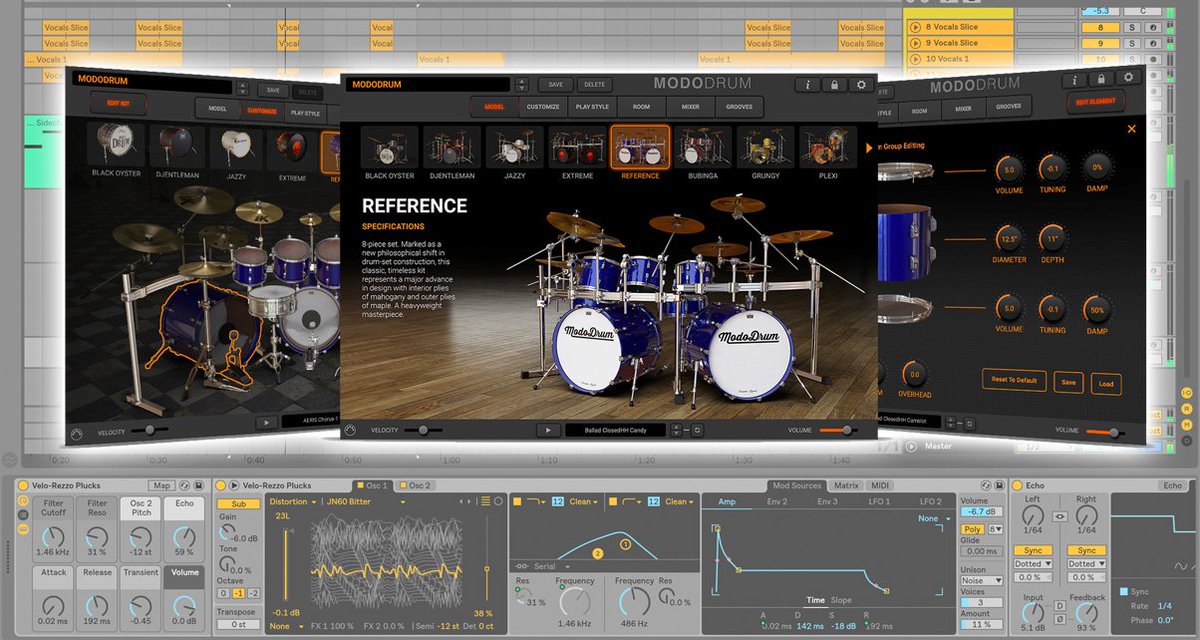The height and width of the screenshot is (640, 1200).
Task: Open first filter Clean circuit dropdown
Action: coord(582,502)
